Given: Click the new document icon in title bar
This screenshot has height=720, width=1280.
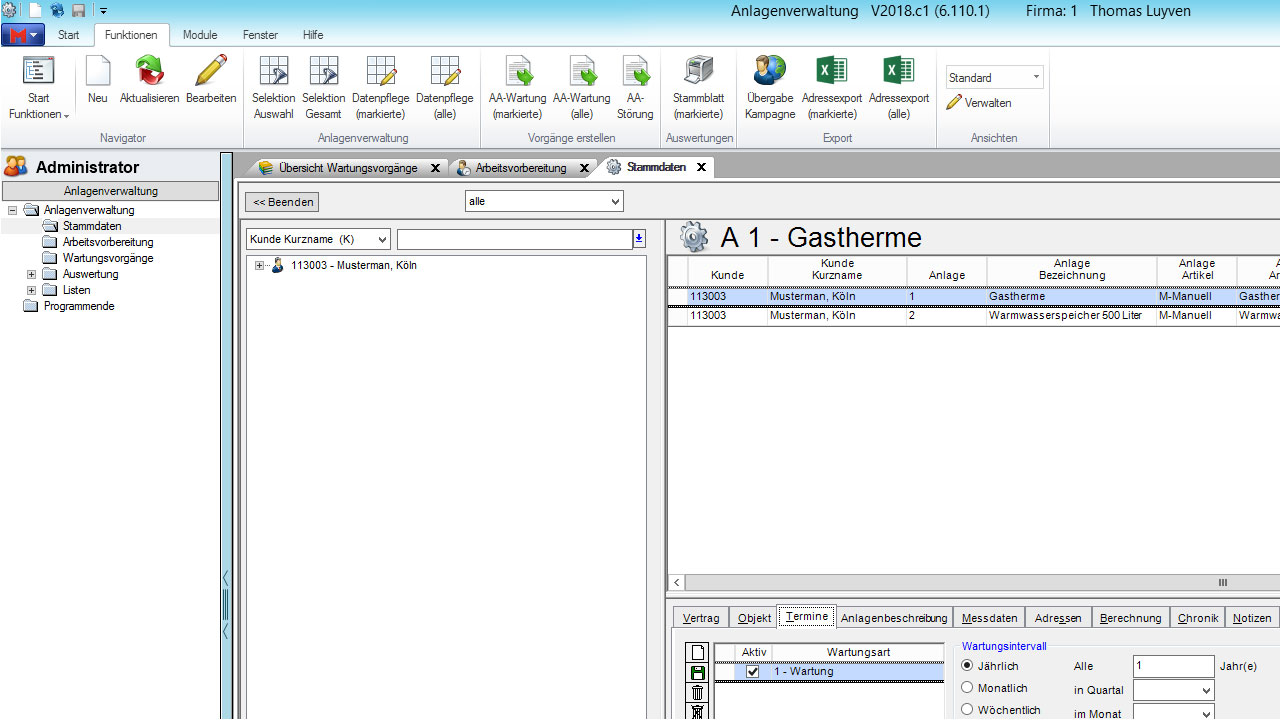Looking at the screenshot, I should click(35, 10).
